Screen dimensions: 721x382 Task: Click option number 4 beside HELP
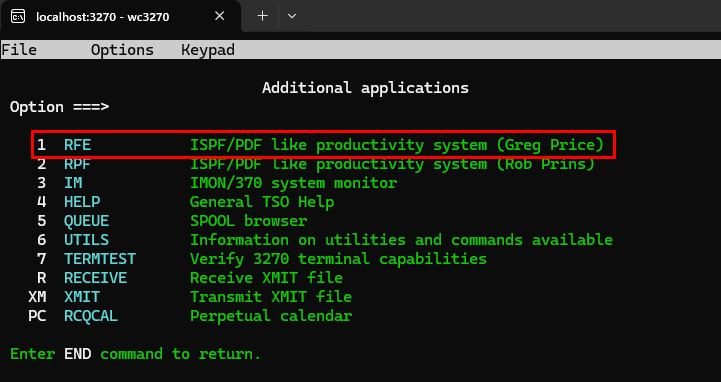41,202
